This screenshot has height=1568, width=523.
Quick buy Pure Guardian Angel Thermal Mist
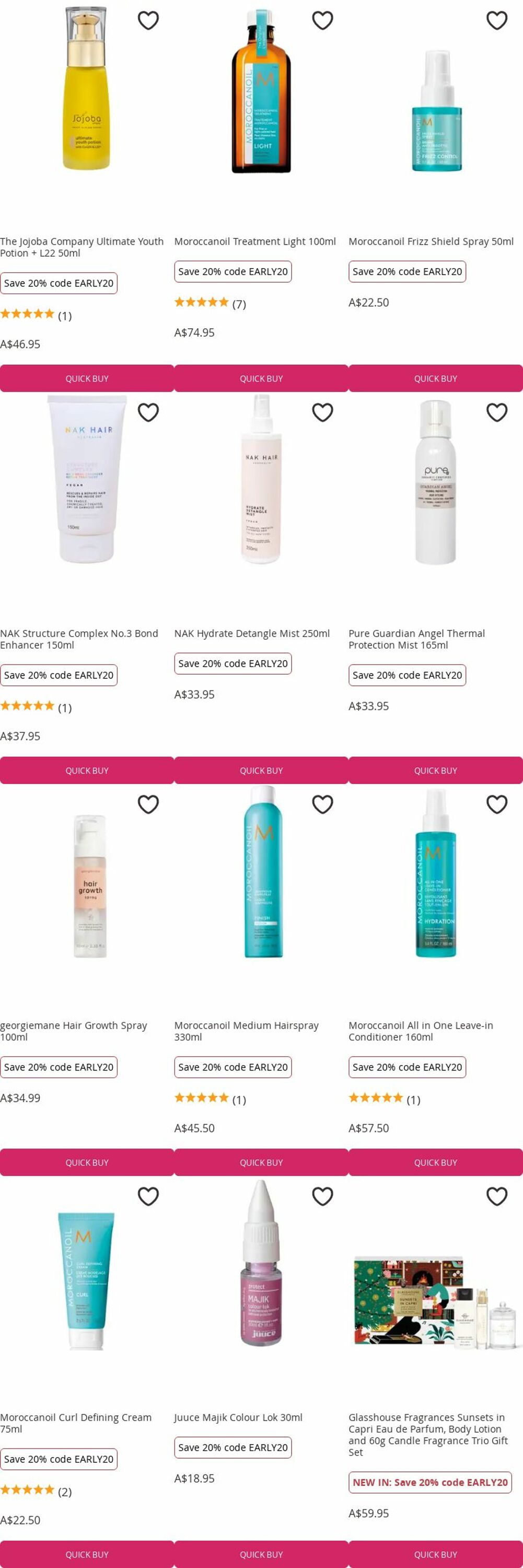coord(435,770)
